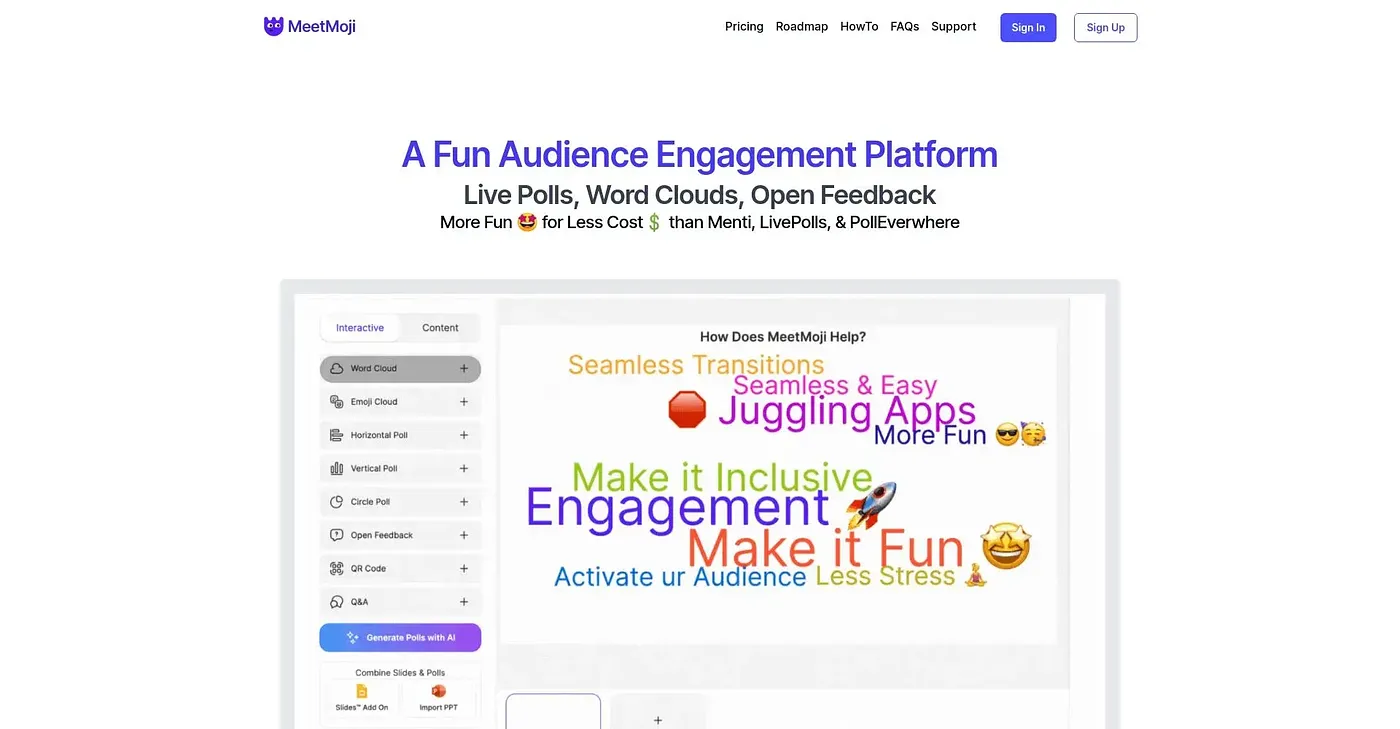Select the Open Feedback speech icon
The height and width of the screenshot is (729, 1400).
337,535
